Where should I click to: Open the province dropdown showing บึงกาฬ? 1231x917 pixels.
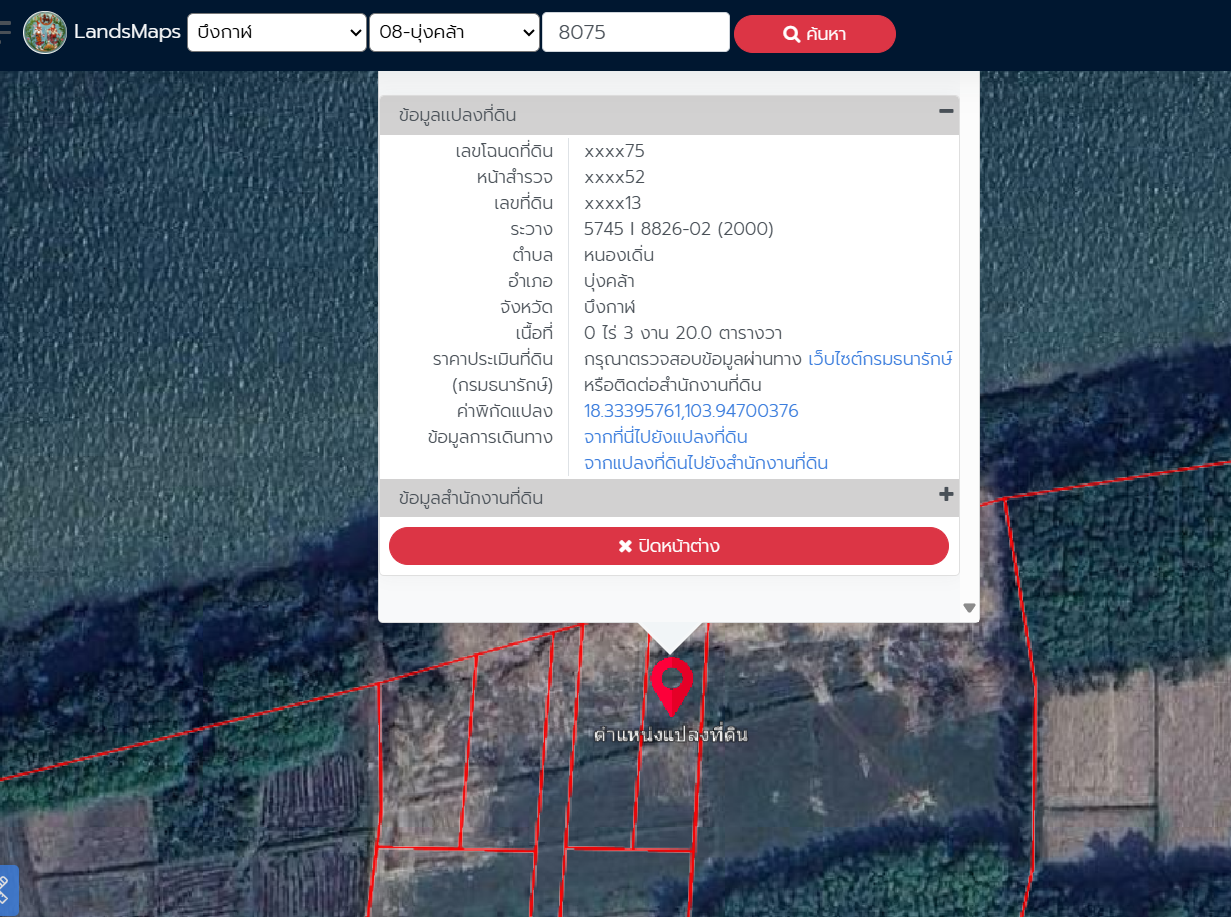click(x=277, y=32)
